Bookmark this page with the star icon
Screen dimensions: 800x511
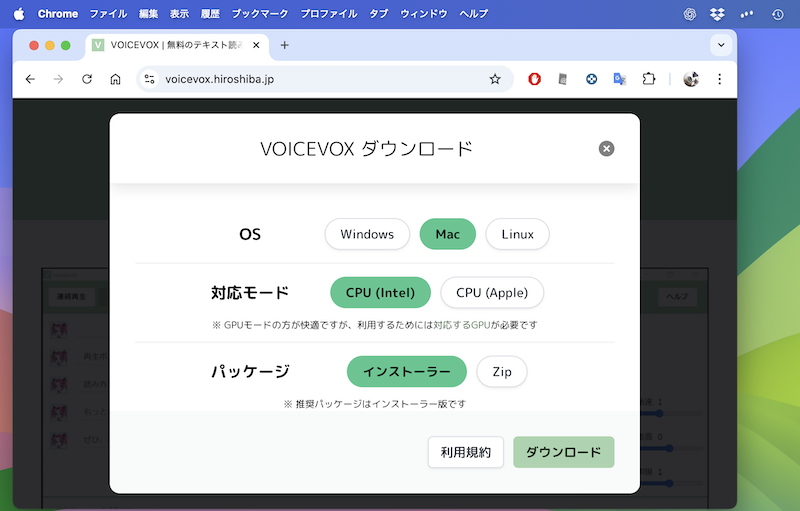(x=495, y=79)
